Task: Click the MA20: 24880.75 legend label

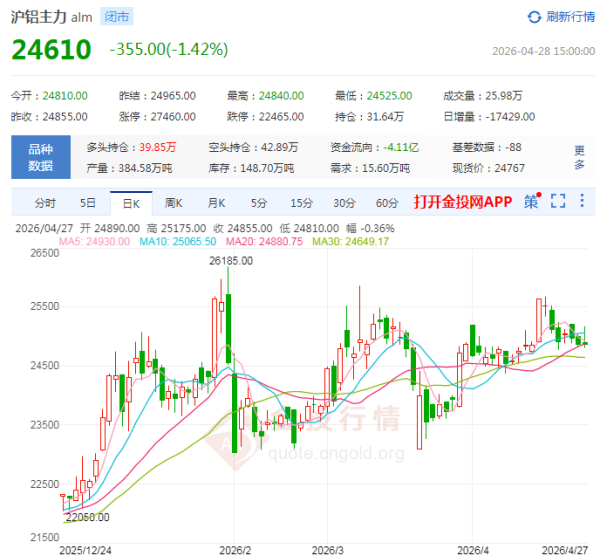Action: click(x=264, y=241)
